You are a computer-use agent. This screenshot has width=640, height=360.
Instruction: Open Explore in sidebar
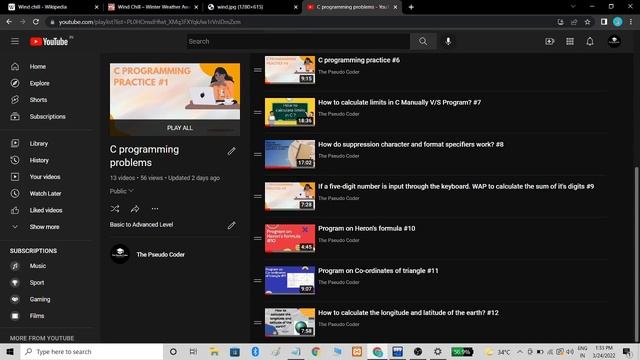tap(39, 83)
